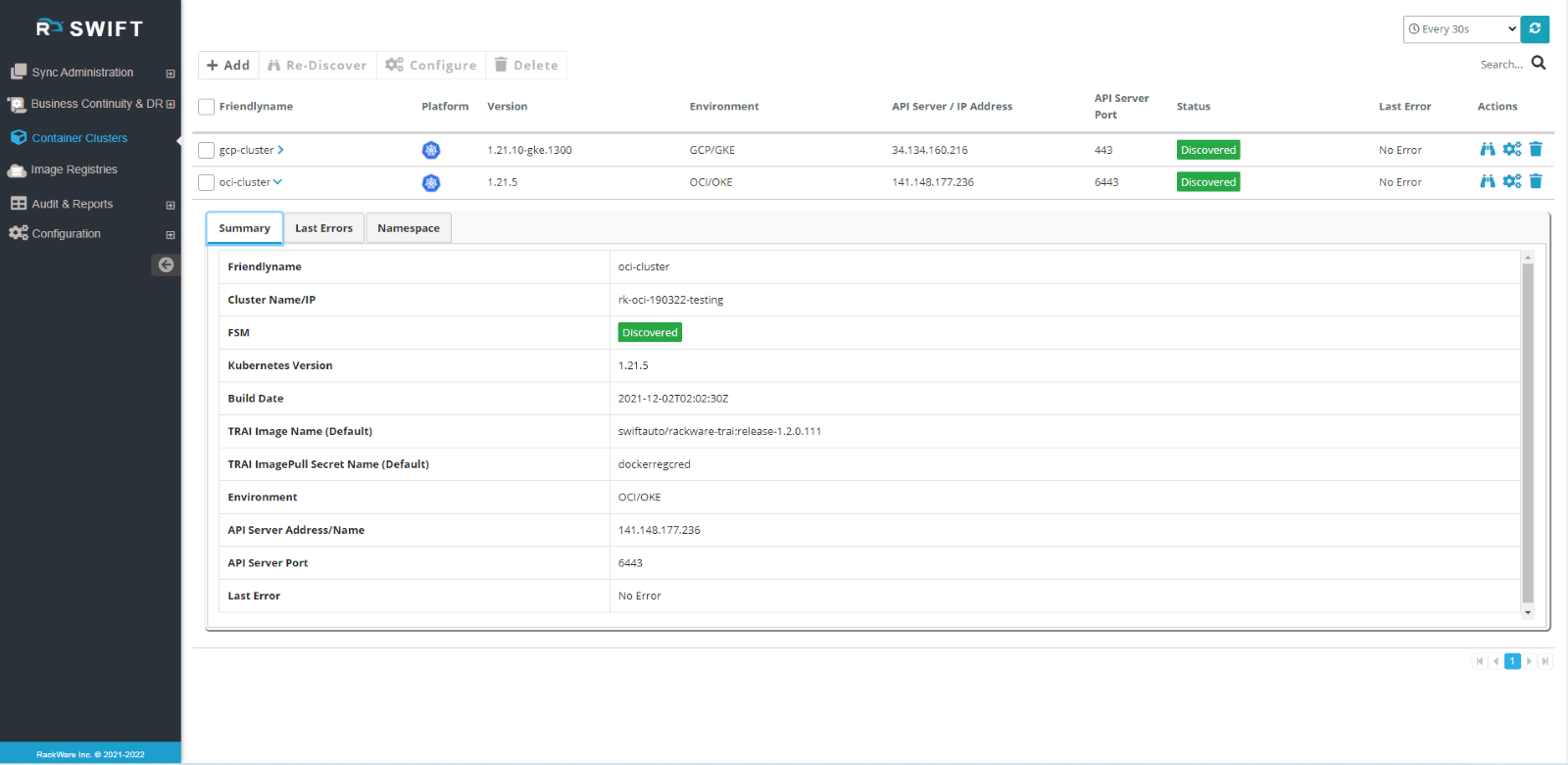1568x765 pixels.
Task: Click the configure gears icon for gcp-cluster
Action: pos(1512,150)
